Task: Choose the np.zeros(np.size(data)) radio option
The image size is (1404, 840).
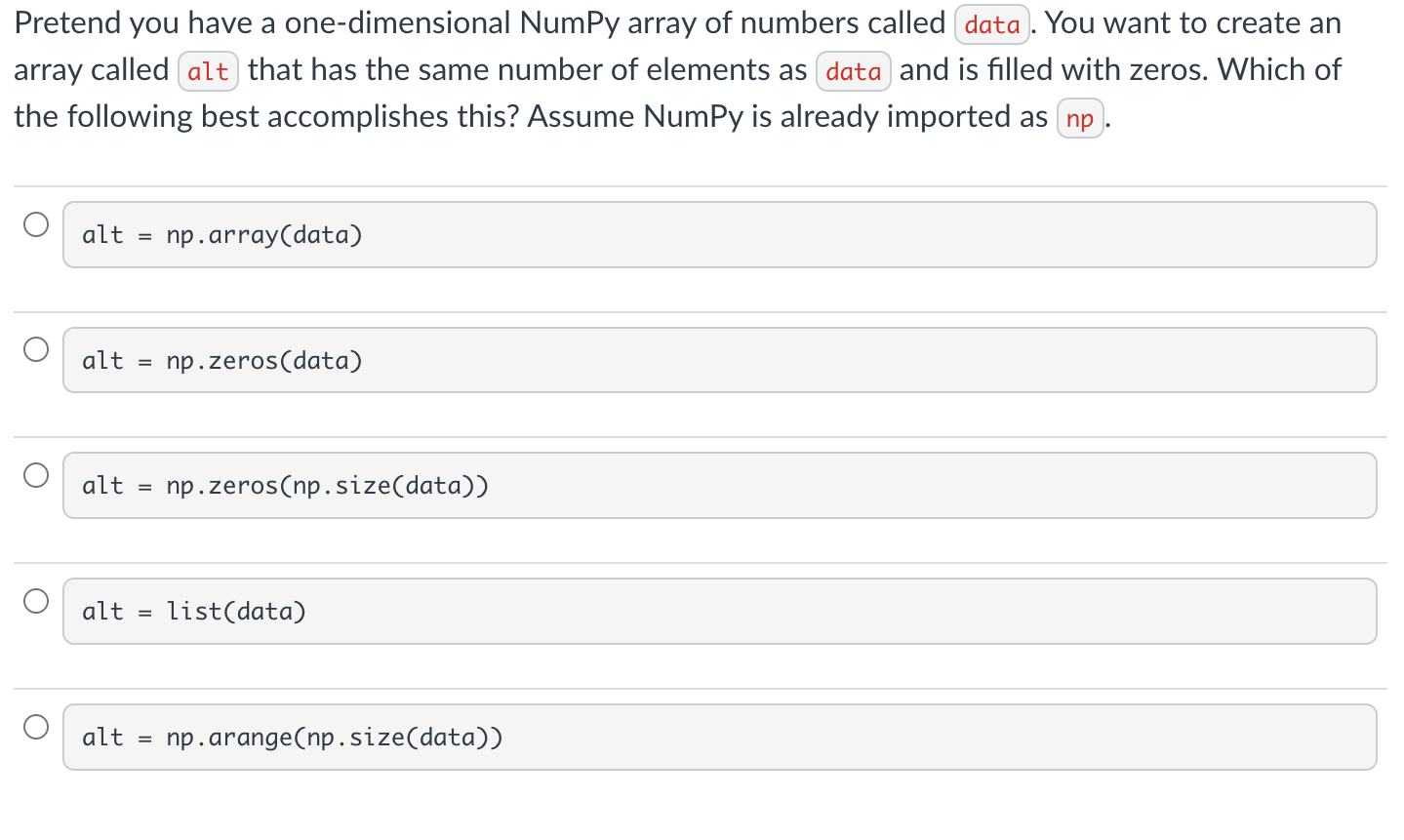Action: click(36, 475)
